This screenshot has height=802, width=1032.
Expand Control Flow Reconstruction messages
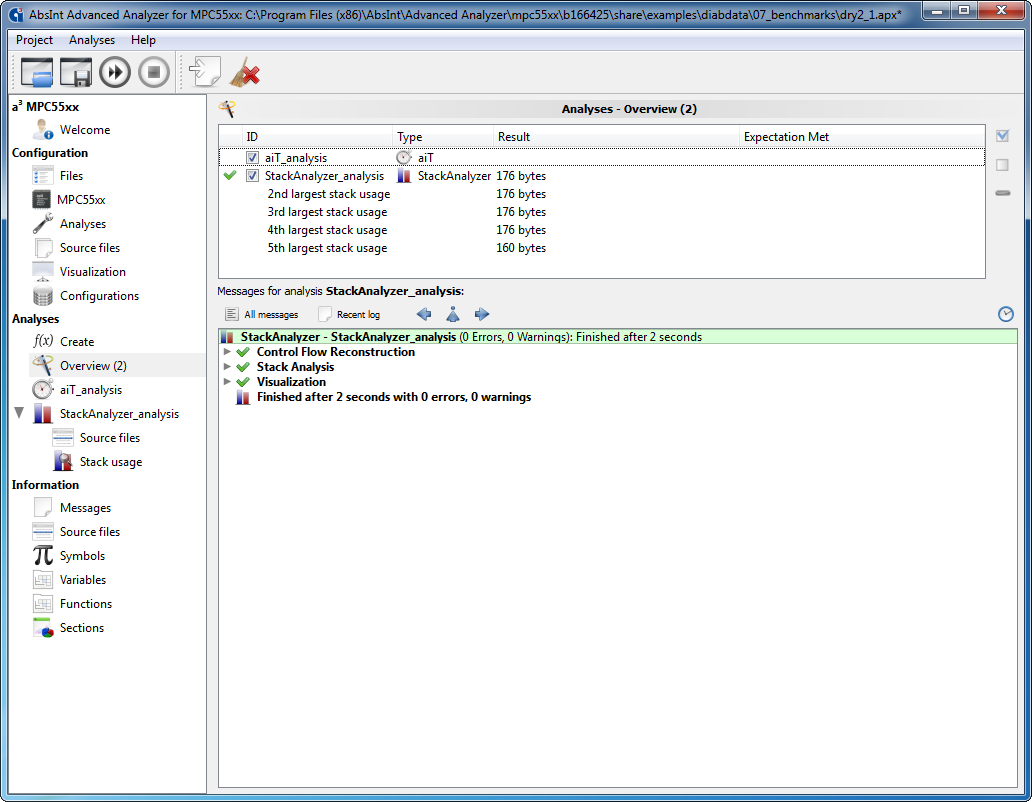coord(227,352)
